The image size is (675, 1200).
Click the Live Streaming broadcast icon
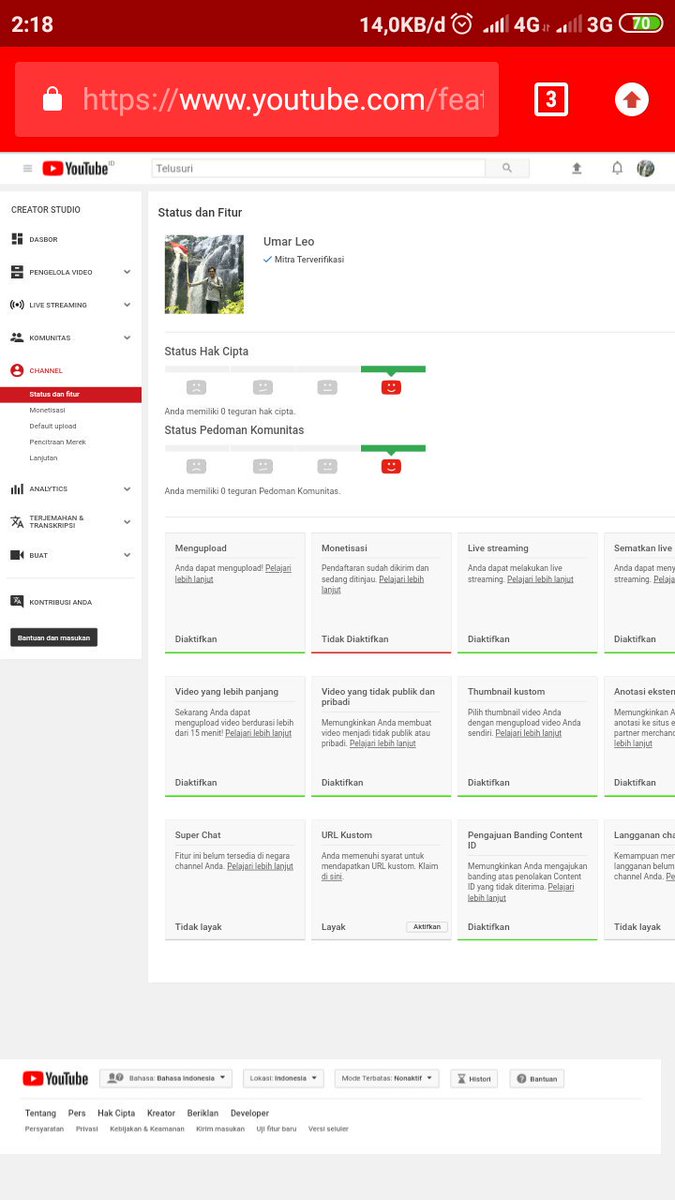click(x=17, y=305)
